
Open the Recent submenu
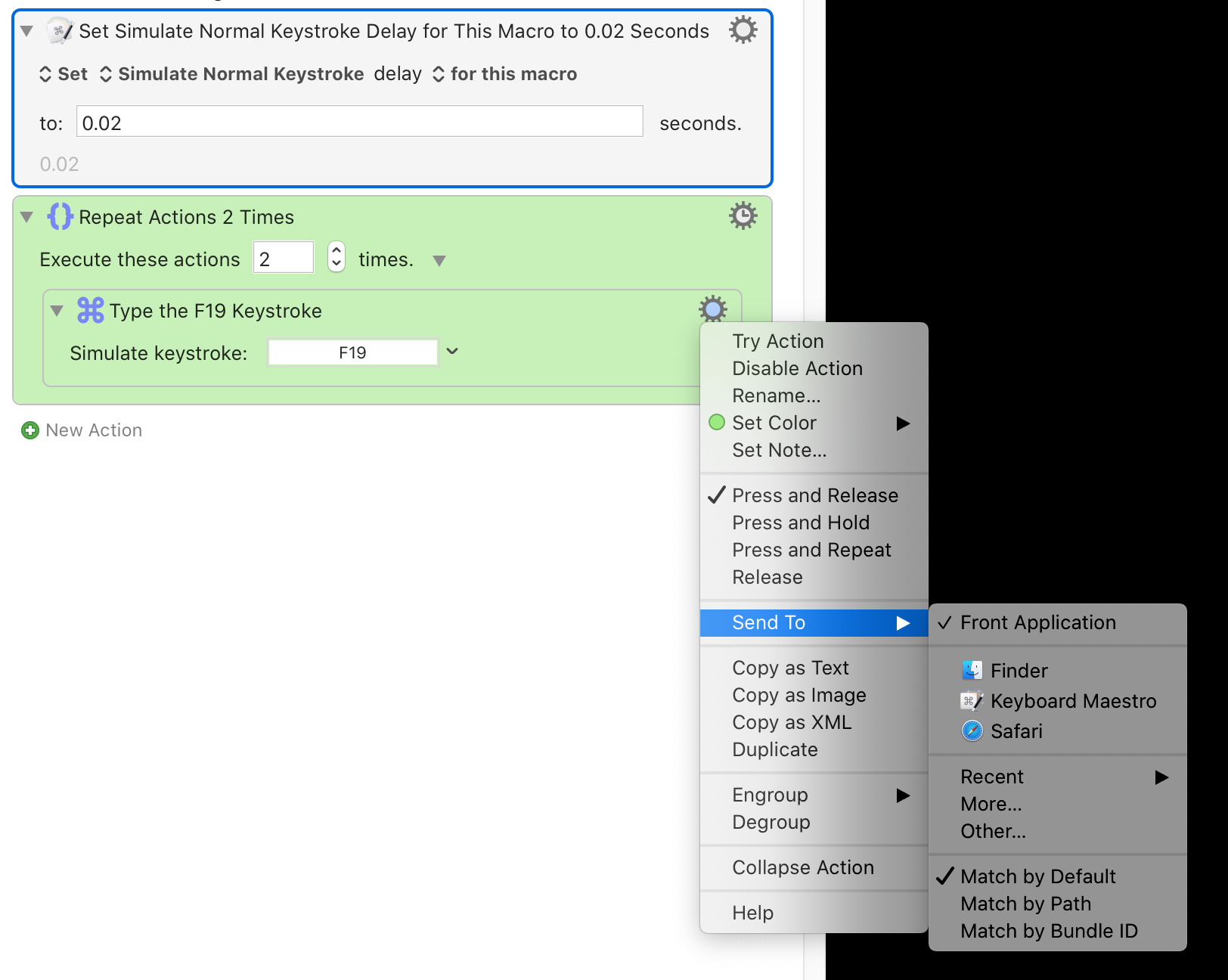pyautogui.click(x=1057, y=777)
